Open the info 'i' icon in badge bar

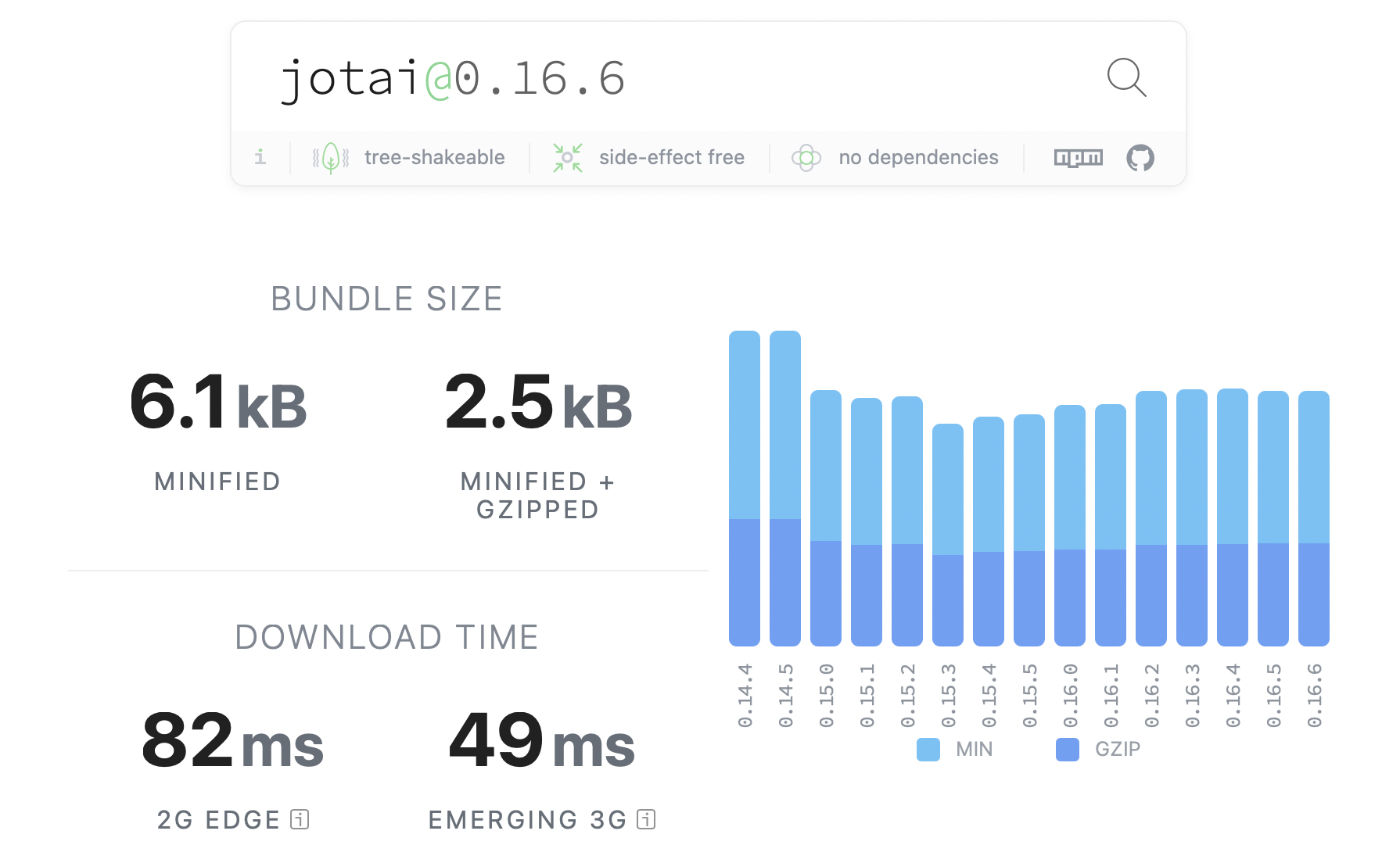[260, 157]
